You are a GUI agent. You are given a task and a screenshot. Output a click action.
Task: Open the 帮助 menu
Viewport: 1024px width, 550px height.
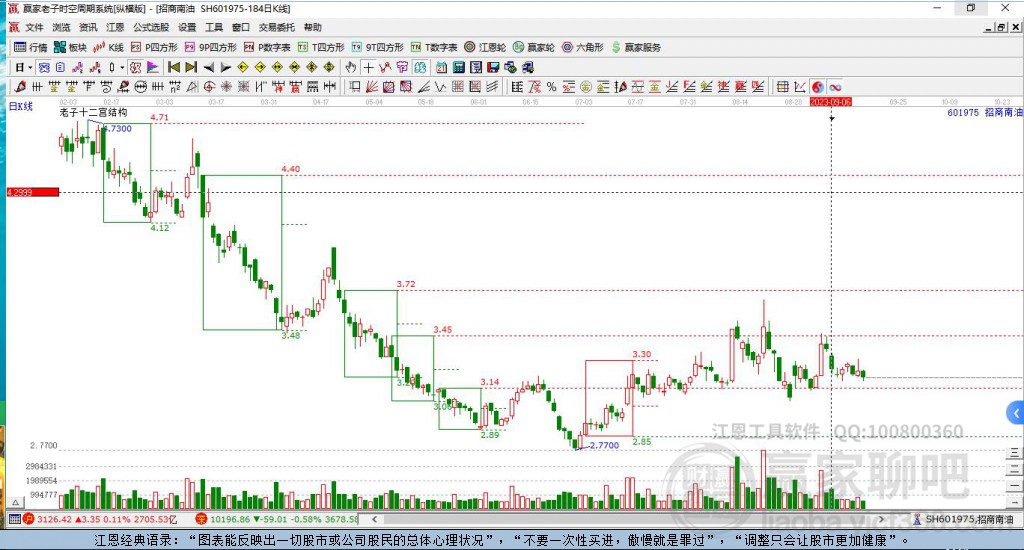pos(312,27)
